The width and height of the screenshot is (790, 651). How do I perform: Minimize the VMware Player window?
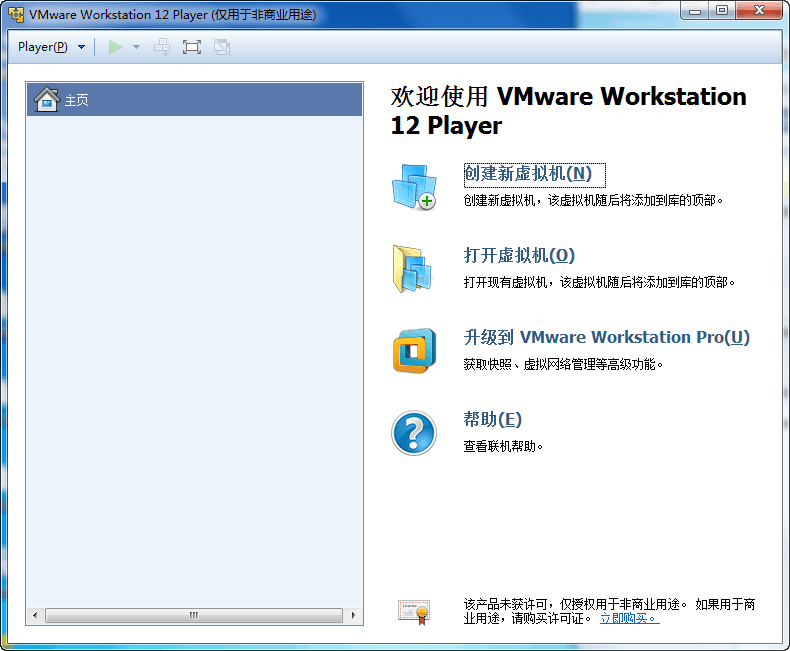[695, 11]
